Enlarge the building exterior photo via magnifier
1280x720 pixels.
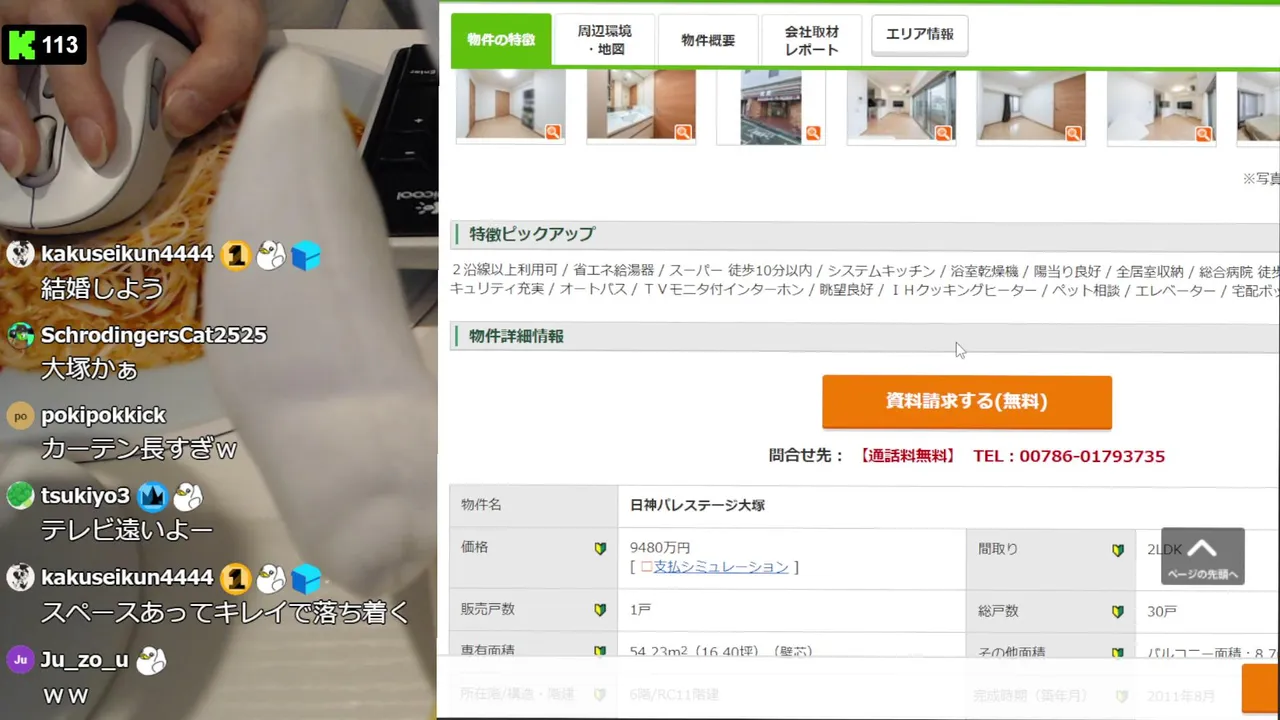[813, 132]
